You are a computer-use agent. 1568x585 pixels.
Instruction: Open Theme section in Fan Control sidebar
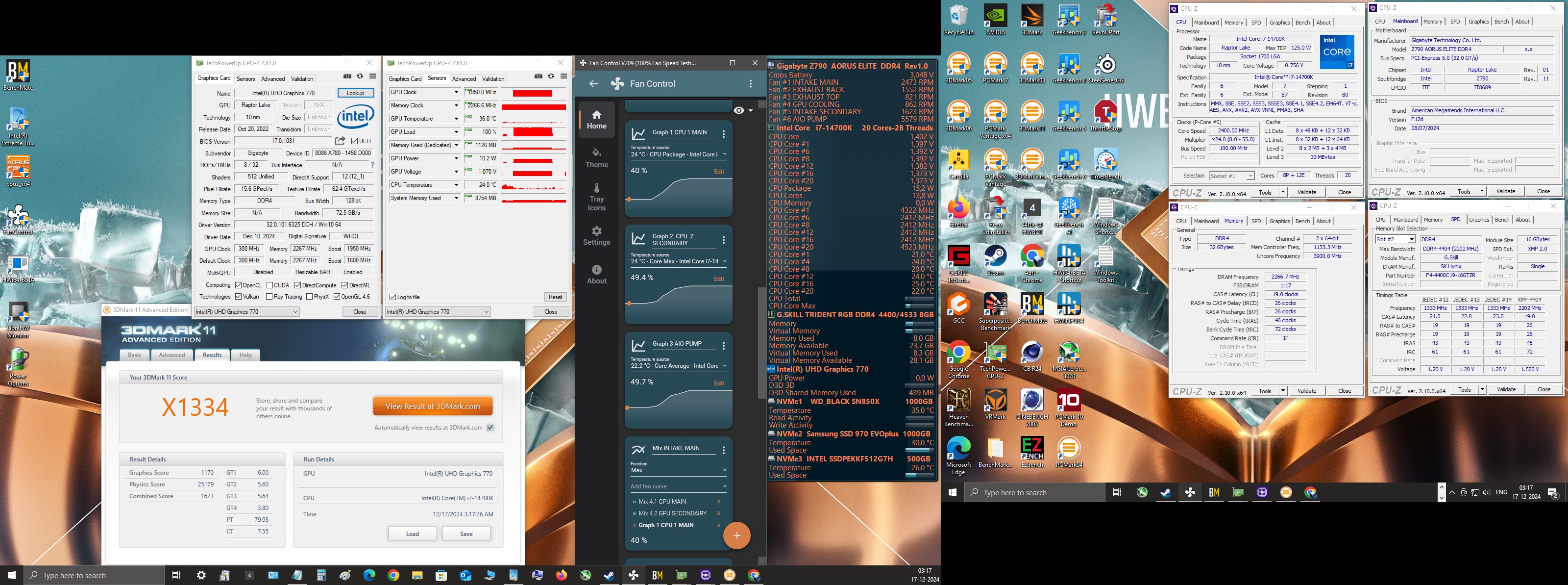[596, 157]
